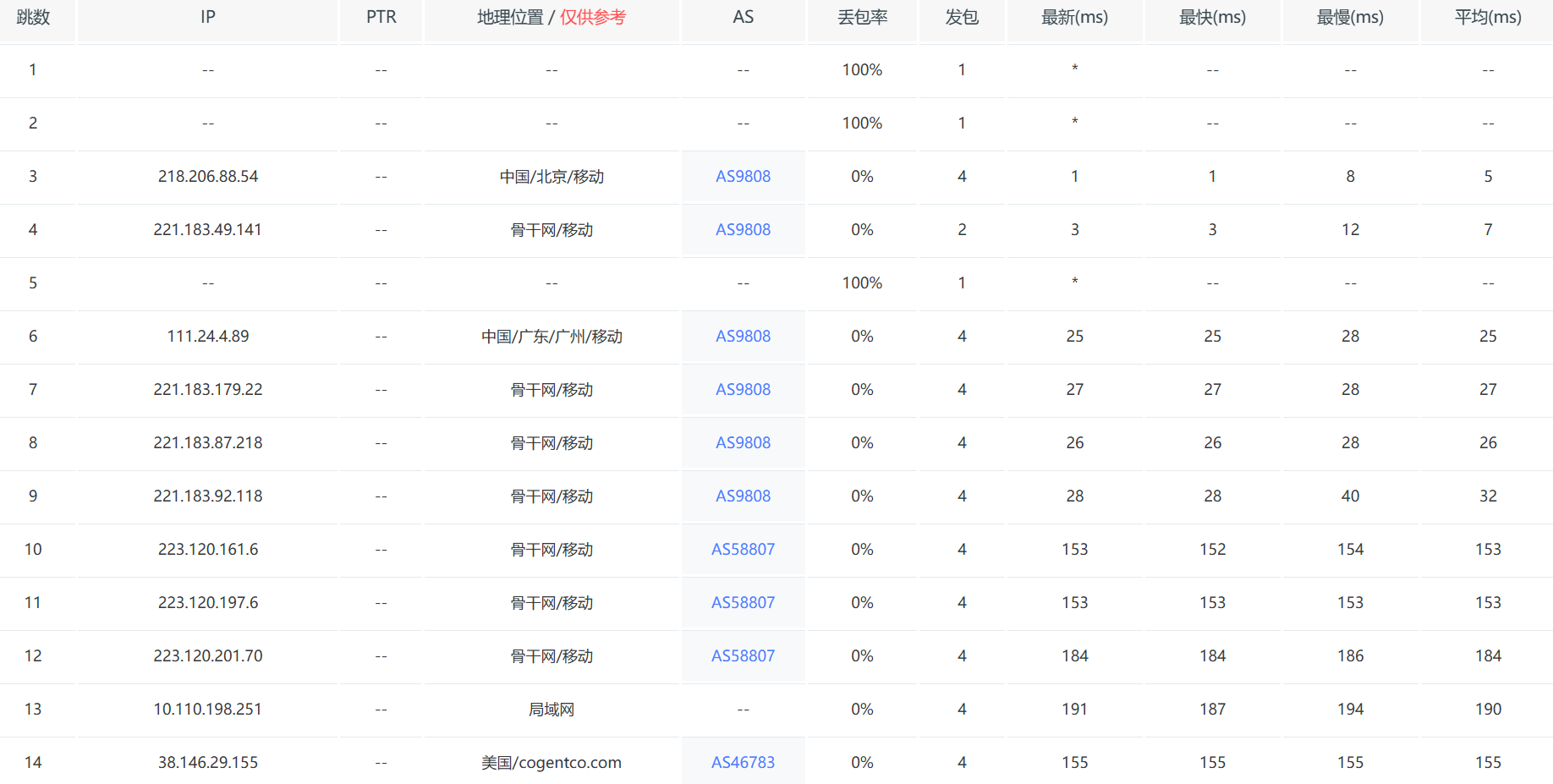Viewport: 1553px width, 784px height.
Task: Click the IP address 218.206.88.54
Action: pos(207,176)
